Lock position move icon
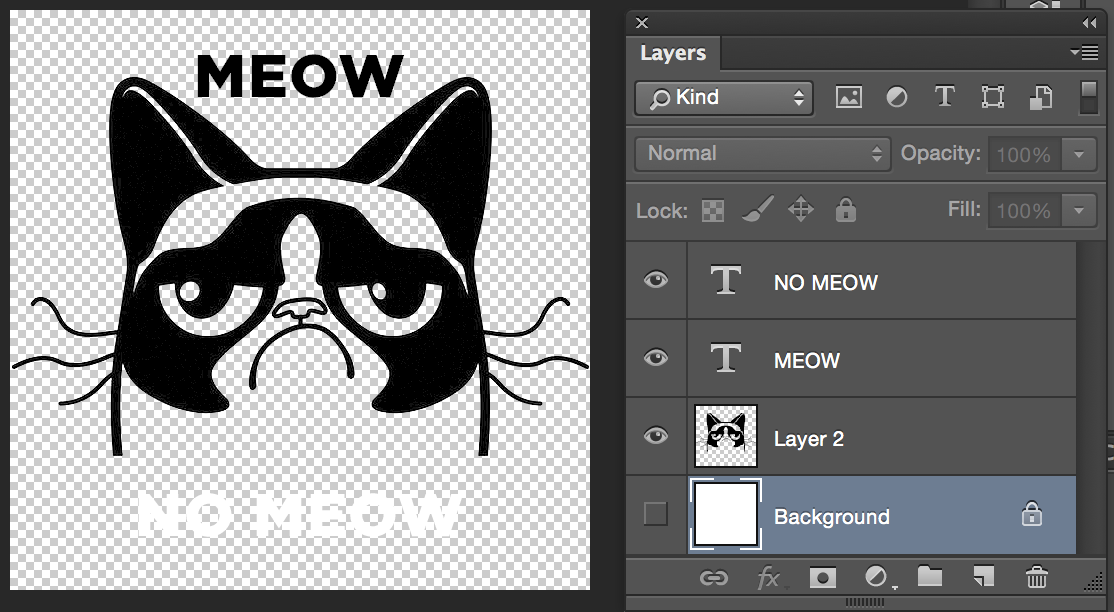This screenshot has width=1114, height=612. pos(801,210)
